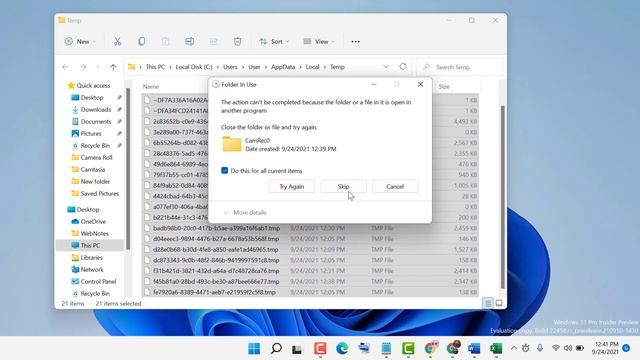Switch to details view icon in status bar
640x360 pixels.
pos(488,303)
